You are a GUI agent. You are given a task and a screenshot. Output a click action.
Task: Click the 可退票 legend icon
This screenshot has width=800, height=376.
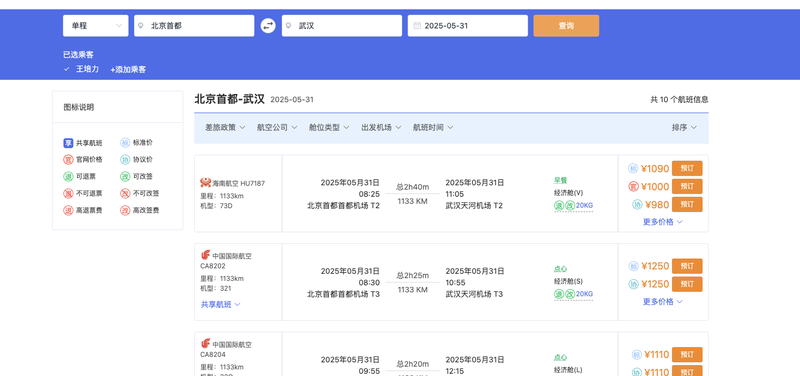point(68,177)
